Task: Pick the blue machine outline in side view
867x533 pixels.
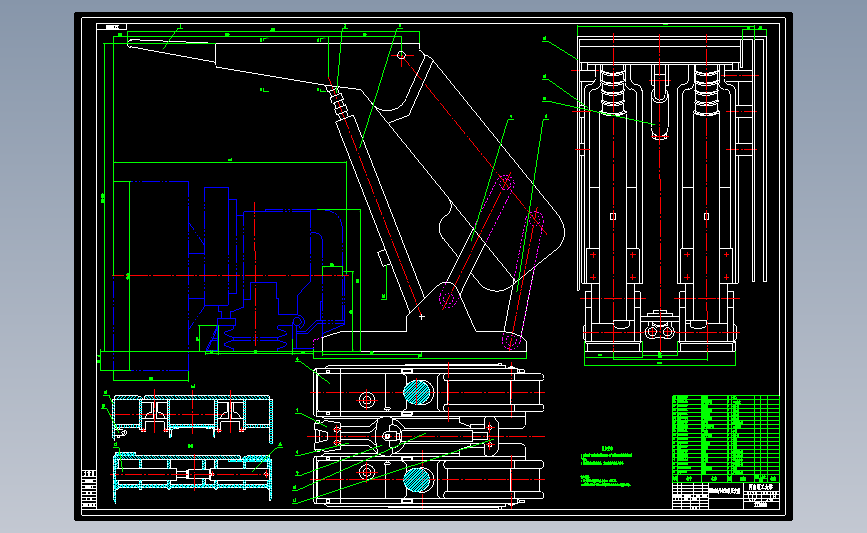Action: pos(228,275)
